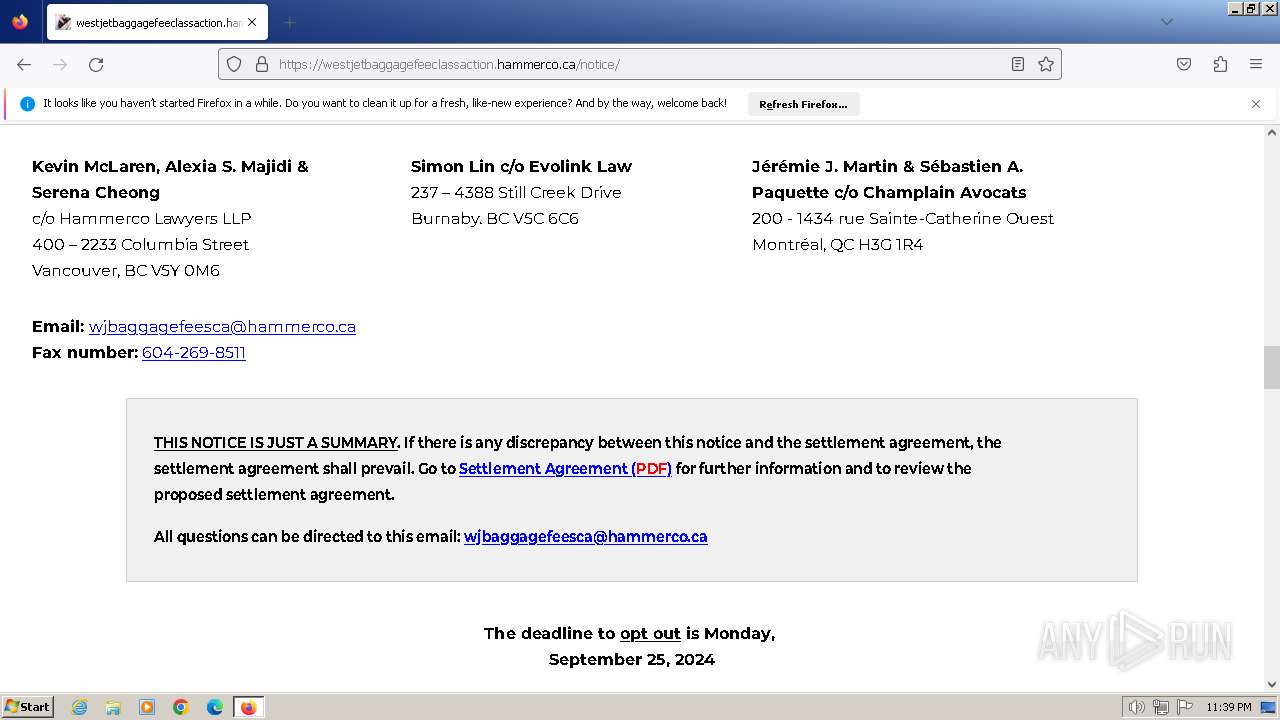
Task: Open the tracking protection shield icon
Action: pos(234,64)
